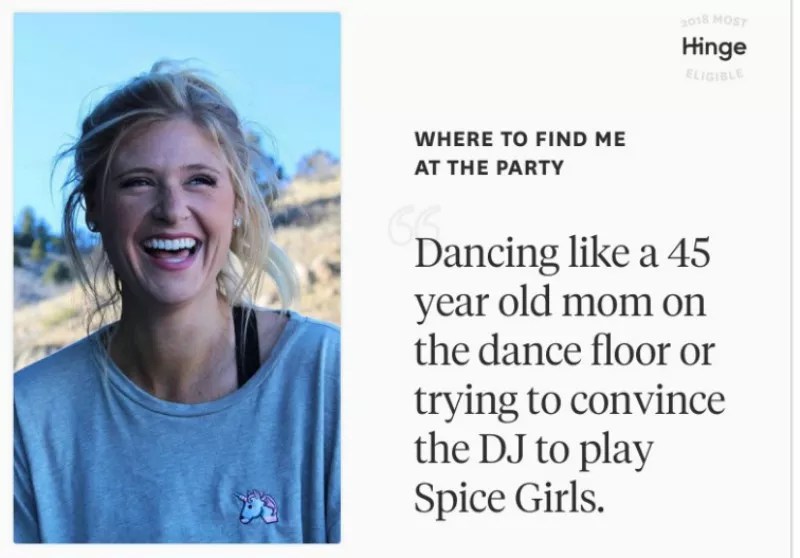The image size is (800, 558).
Task: Click the 'trying to convince' line
Action: 569,400
